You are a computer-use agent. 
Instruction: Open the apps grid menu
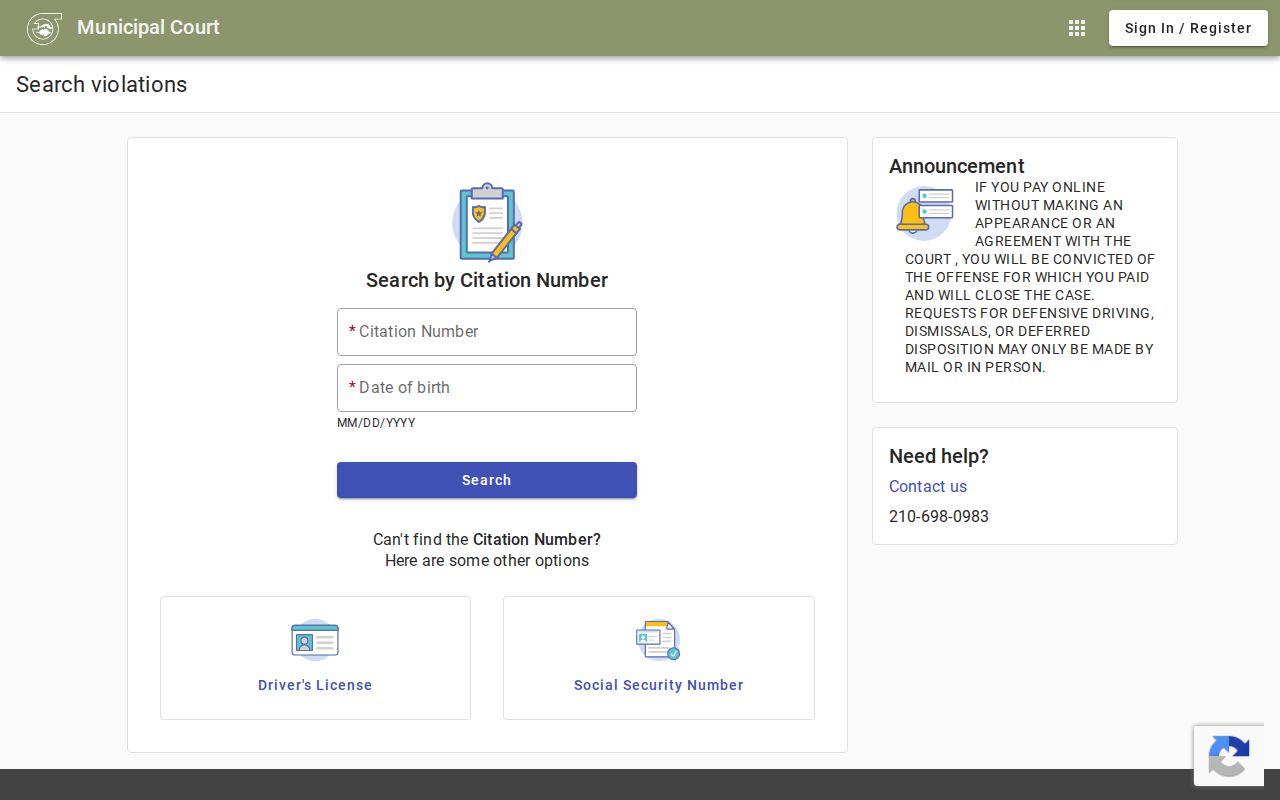(x=1077, y=28)
